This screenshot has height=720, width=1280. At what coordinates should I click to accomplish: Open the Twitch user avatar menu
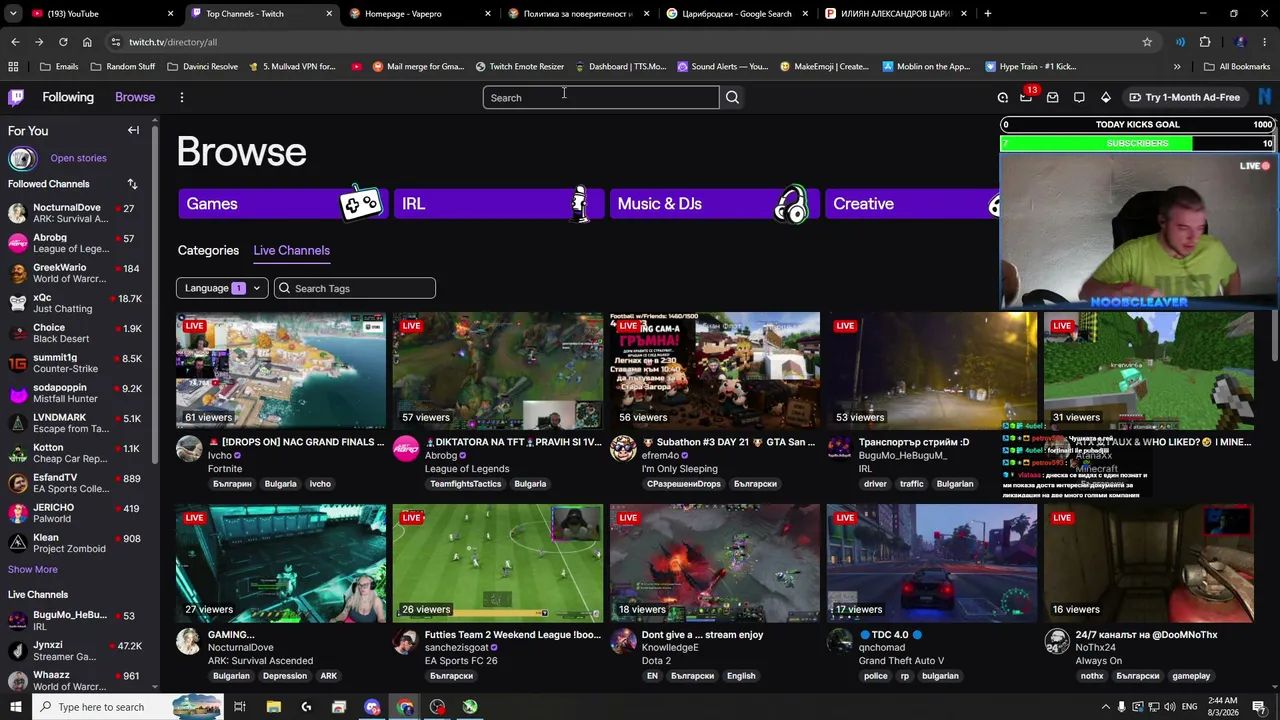pos(1265,97)
